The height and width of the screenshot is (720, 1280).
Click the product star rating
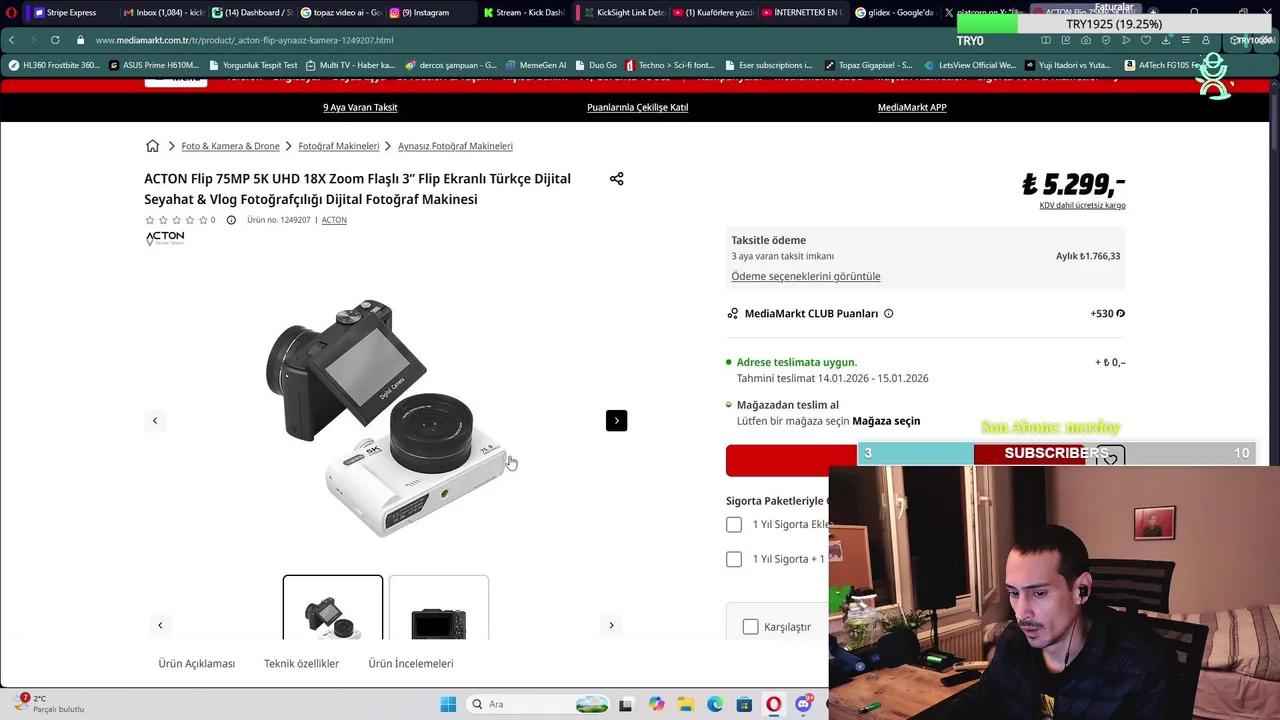click(176, 220)
